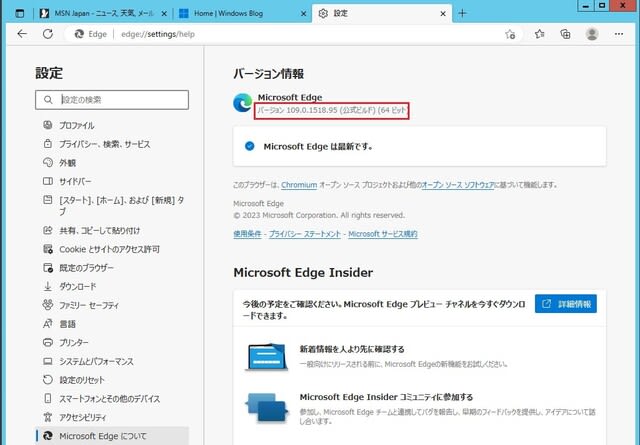
Task: Click the Edge site identity icon
Action: pyautogui.click(x=79, y=34)
